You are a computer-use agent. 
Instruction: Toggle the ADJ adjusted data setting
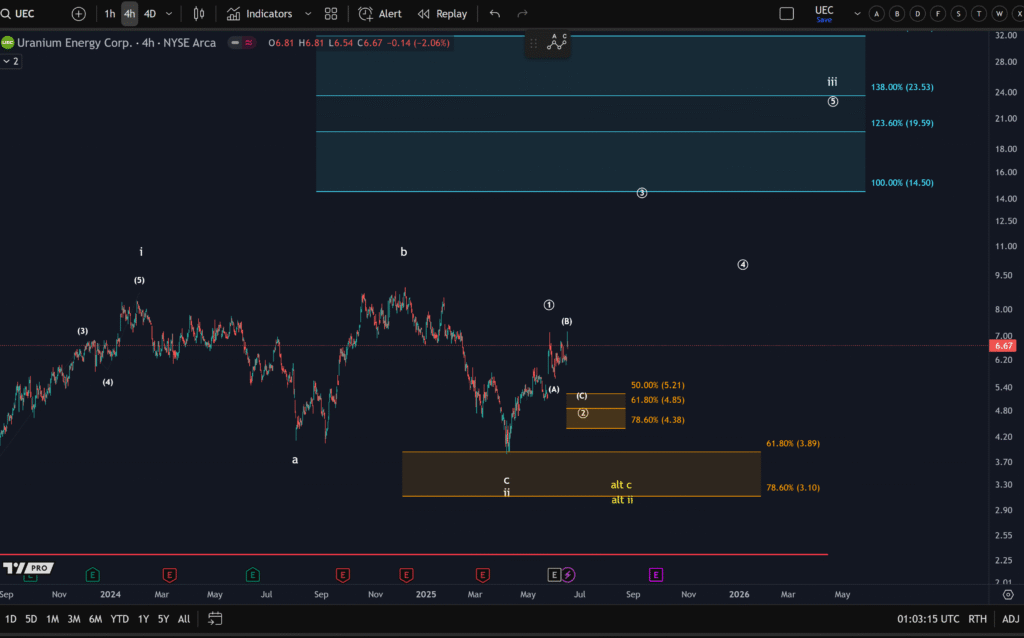[1010, 619]
